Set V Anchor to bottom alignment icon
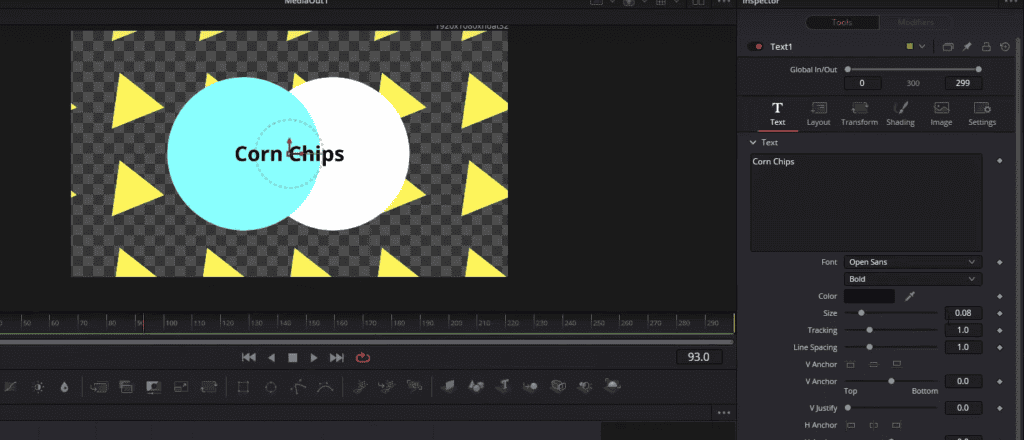The width and height of the screenshot is (1024, 440). [897, 364]
